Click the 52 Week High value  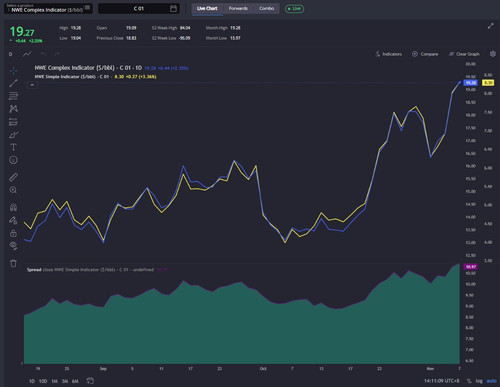click(185, 28)
